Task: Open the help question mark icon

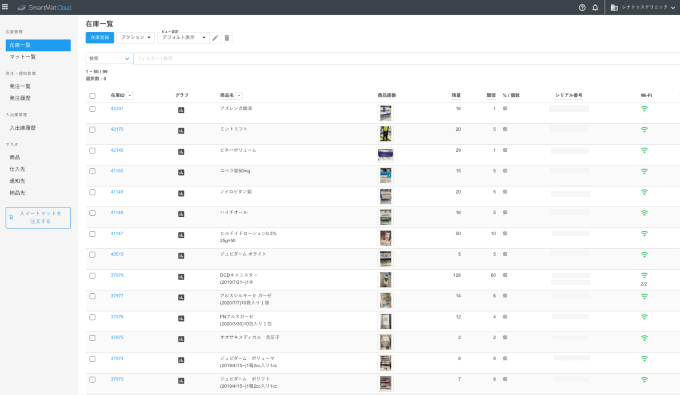Action: (x=582, y=7)
